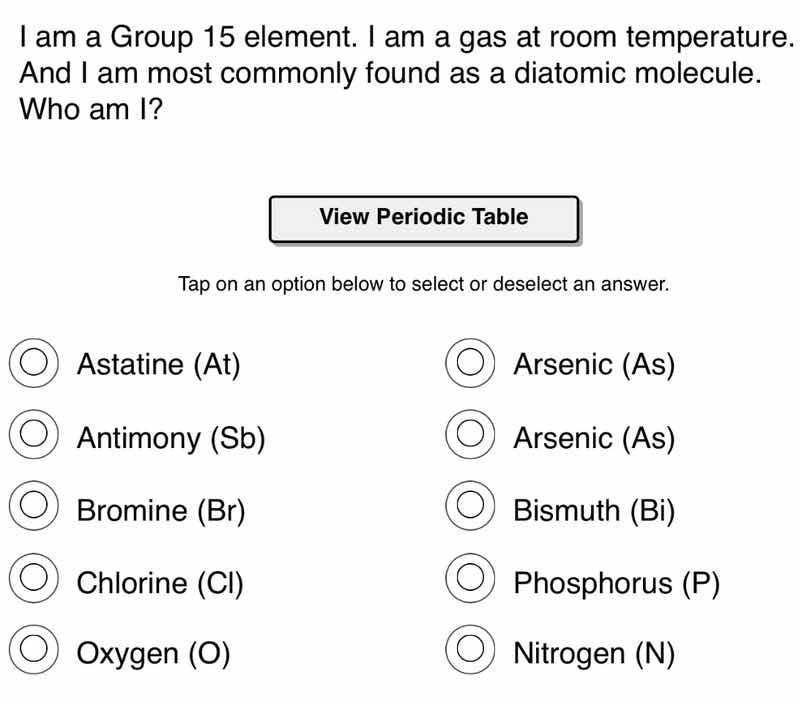Viewport: 800px width, 706px height.
Task: Click the tap-to-select instruction text
Action: pyautogui.click(x=424, y=283)
